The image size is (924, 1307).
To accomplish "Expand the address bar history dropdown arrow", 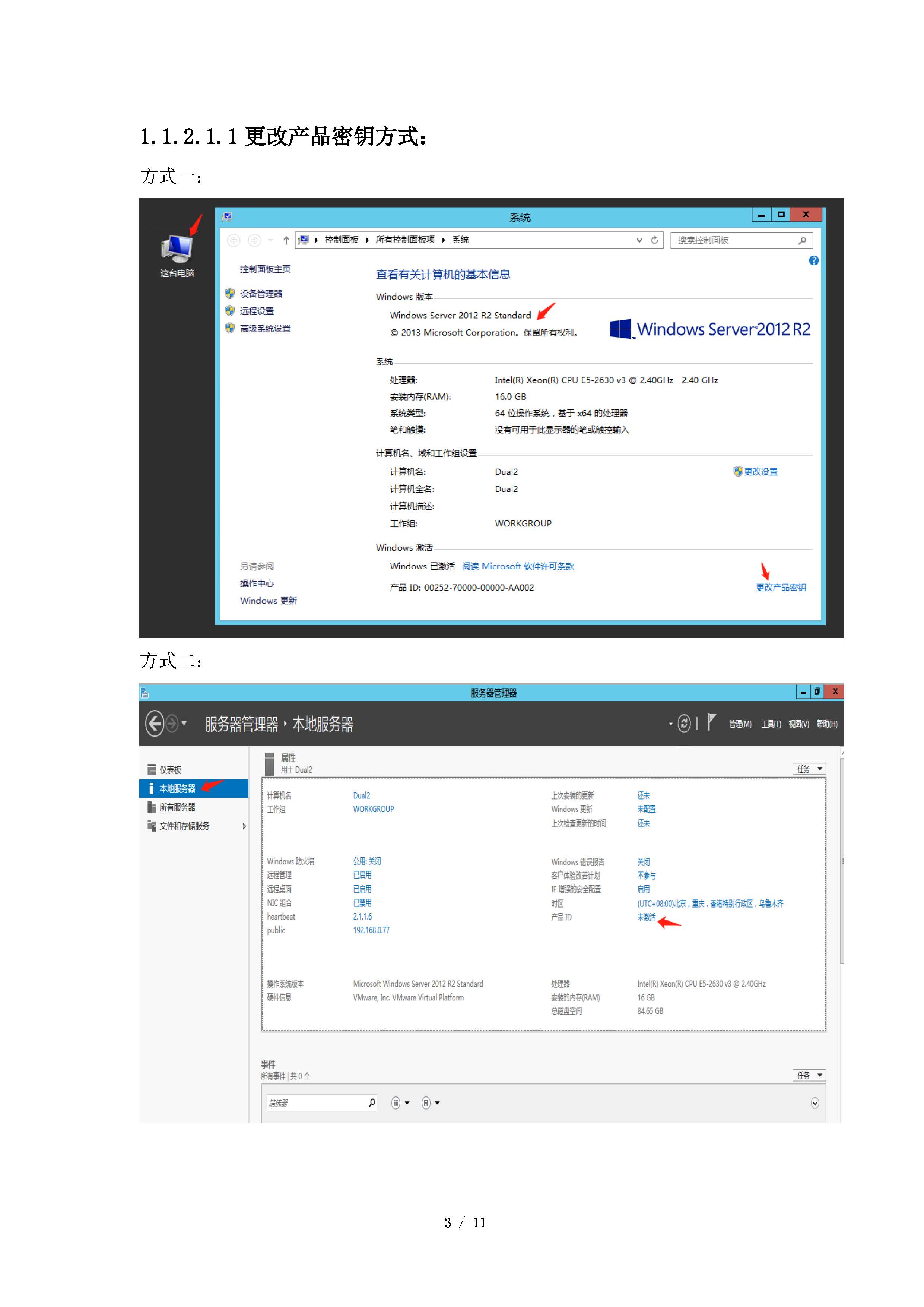I will click(639, 240).
